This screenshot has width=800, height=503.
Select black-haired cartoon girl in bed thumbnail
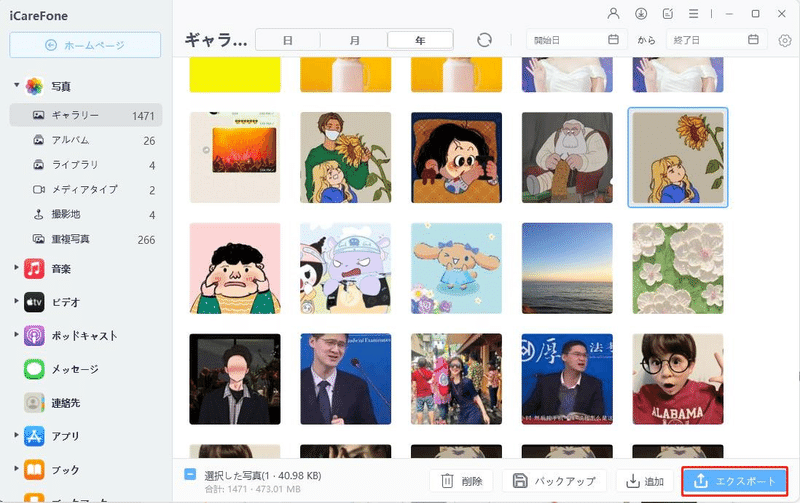456,157
